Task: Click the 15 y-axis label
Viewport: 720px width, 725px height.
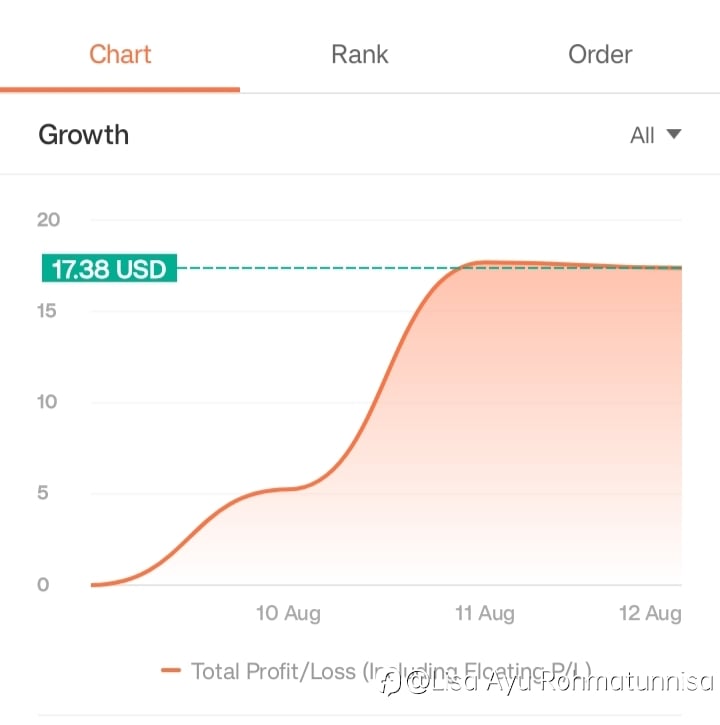Action: [x=47, y=311]
